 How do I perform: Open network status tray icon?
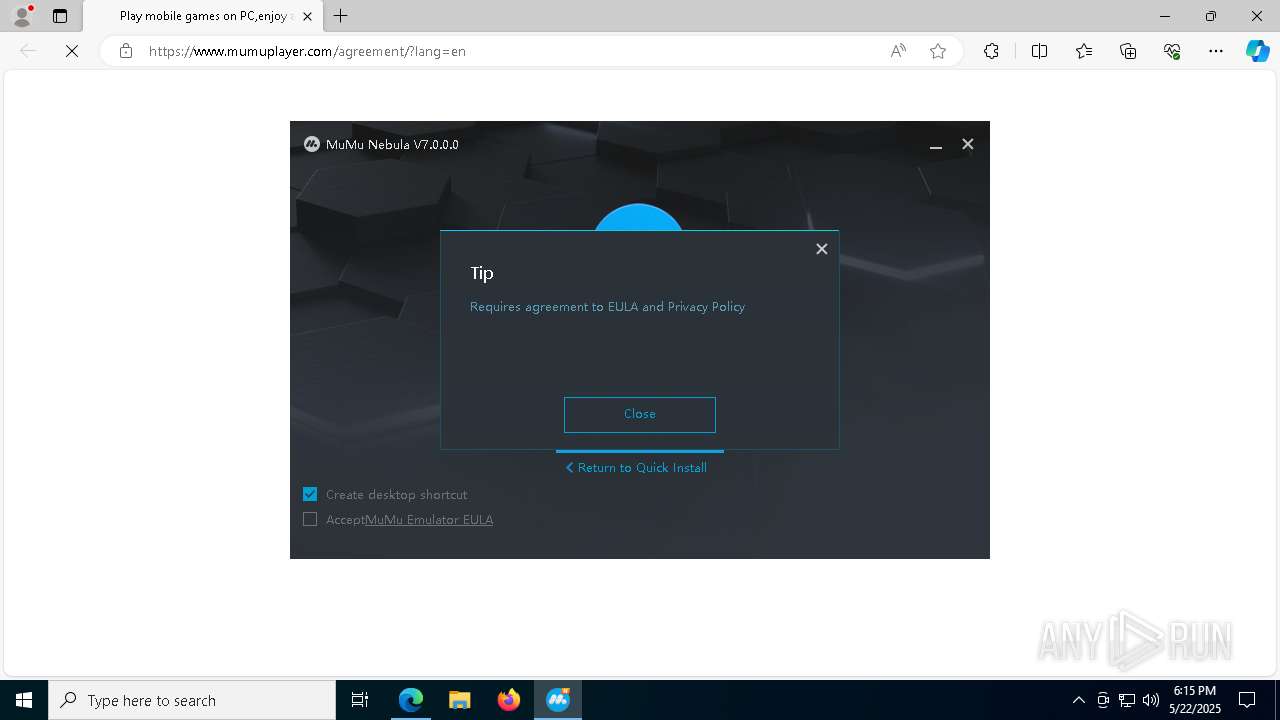(x=1127, y=700)
